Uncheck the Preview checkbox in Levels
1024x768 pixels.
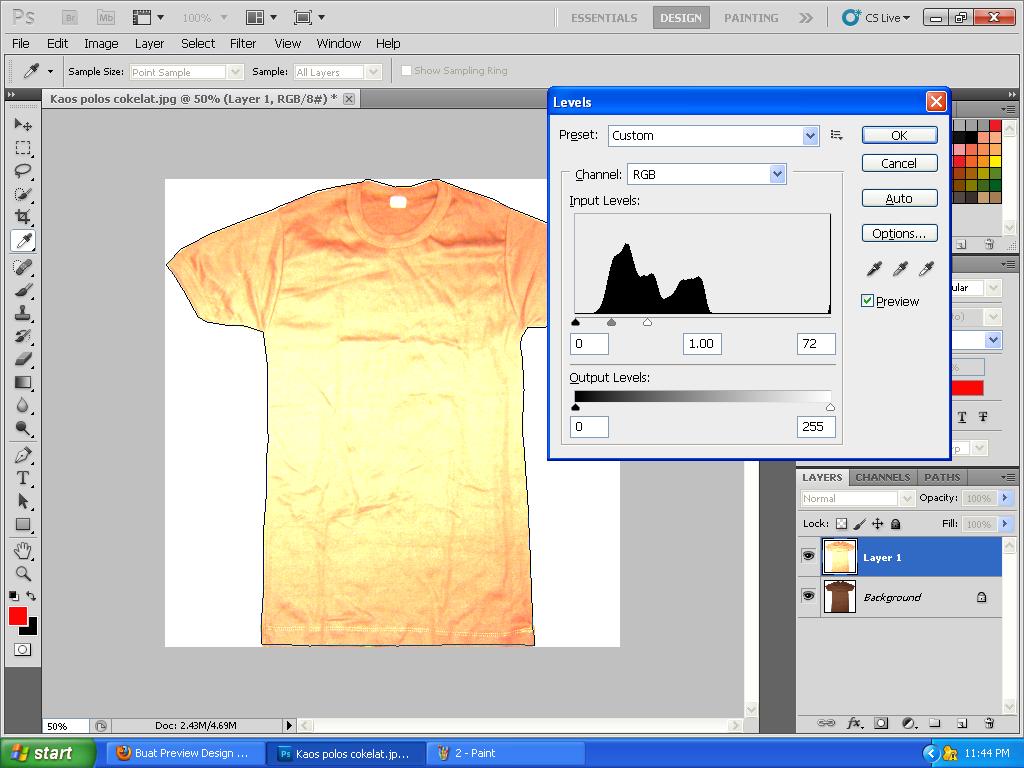[x=868, y=301]
